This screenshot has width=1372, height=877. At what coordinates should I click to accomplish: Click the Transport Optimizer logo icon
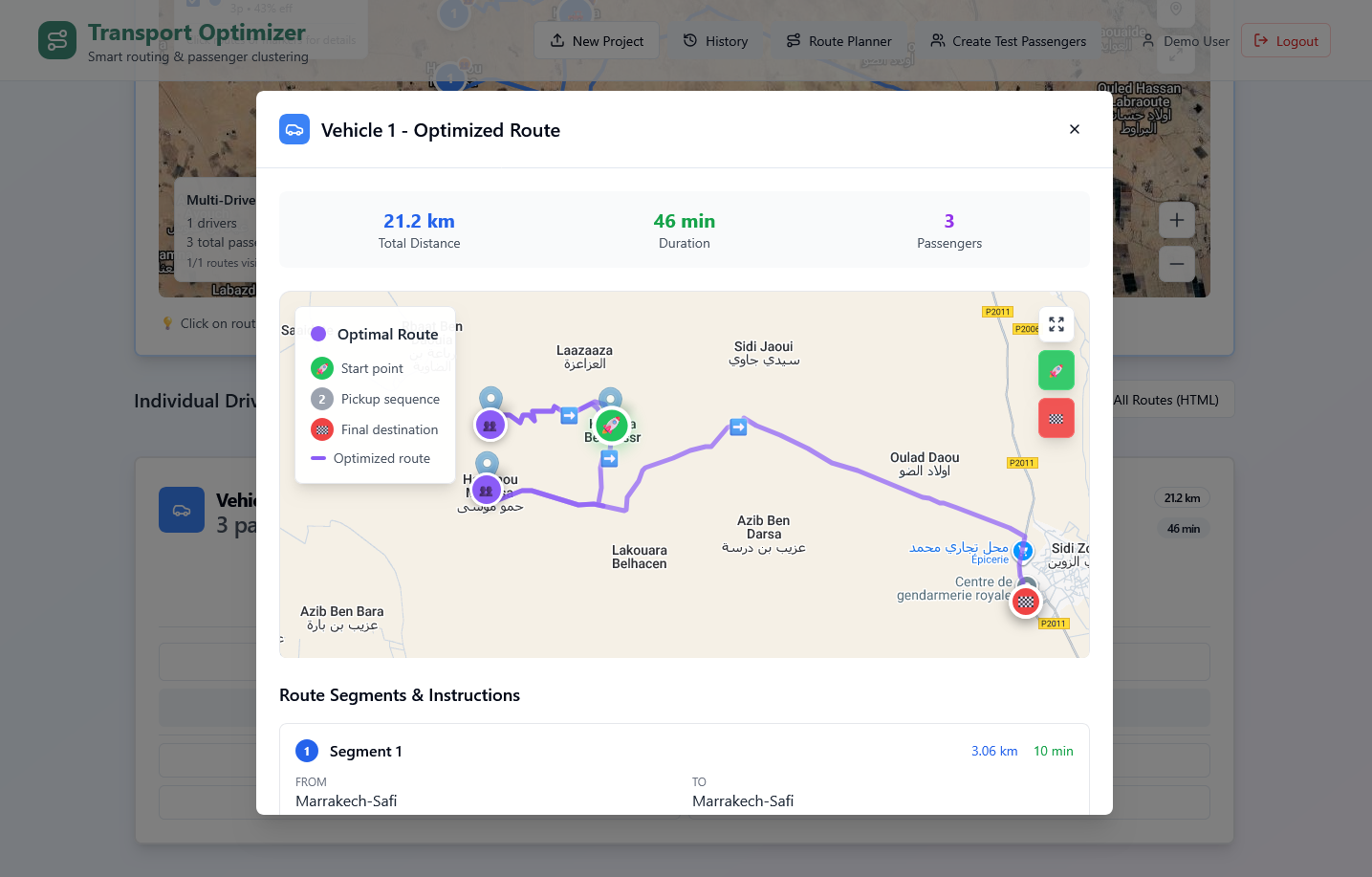(57, 41)
